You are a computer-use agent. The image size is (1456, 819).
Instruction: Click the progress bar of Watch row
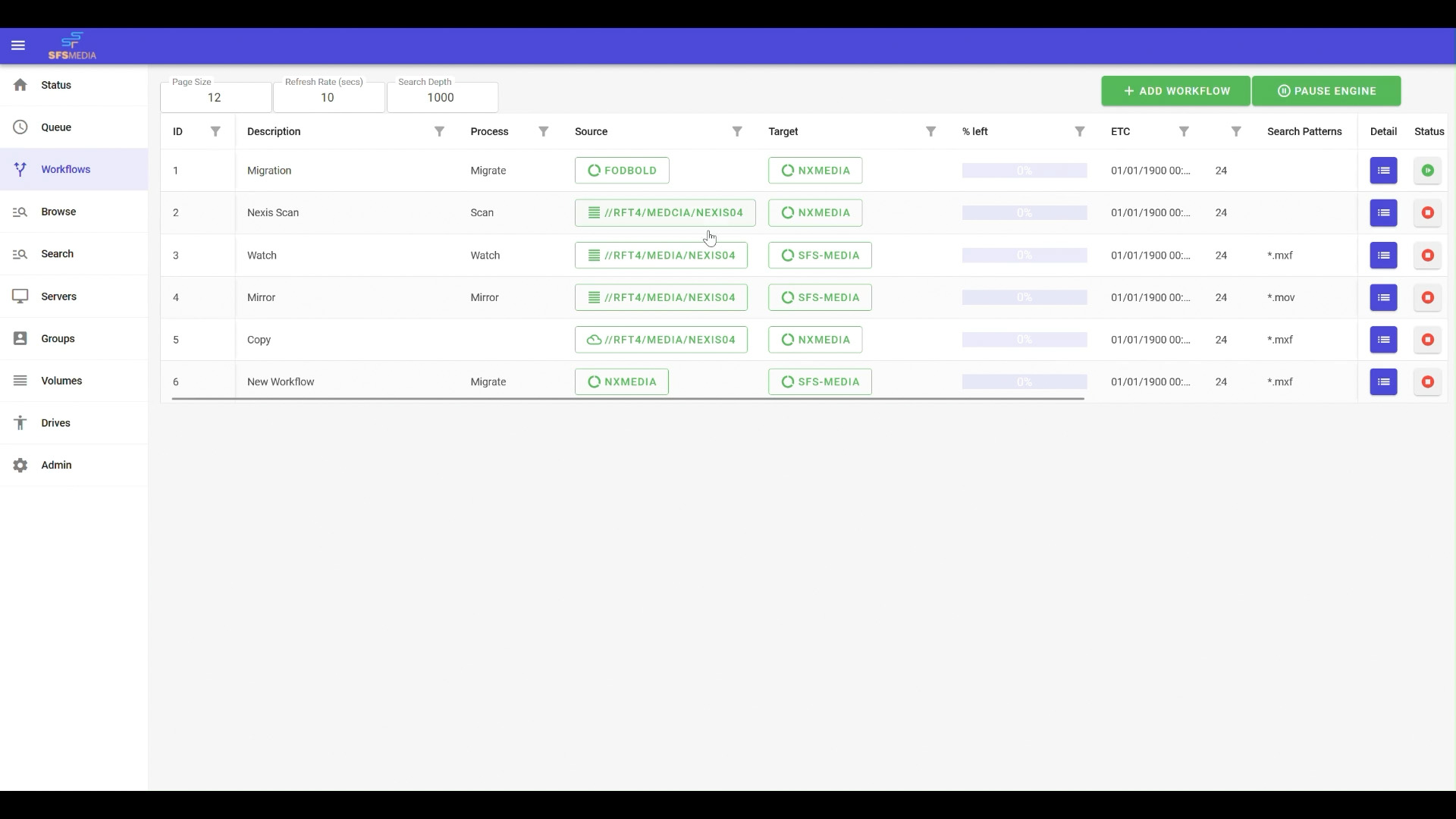1025,256
